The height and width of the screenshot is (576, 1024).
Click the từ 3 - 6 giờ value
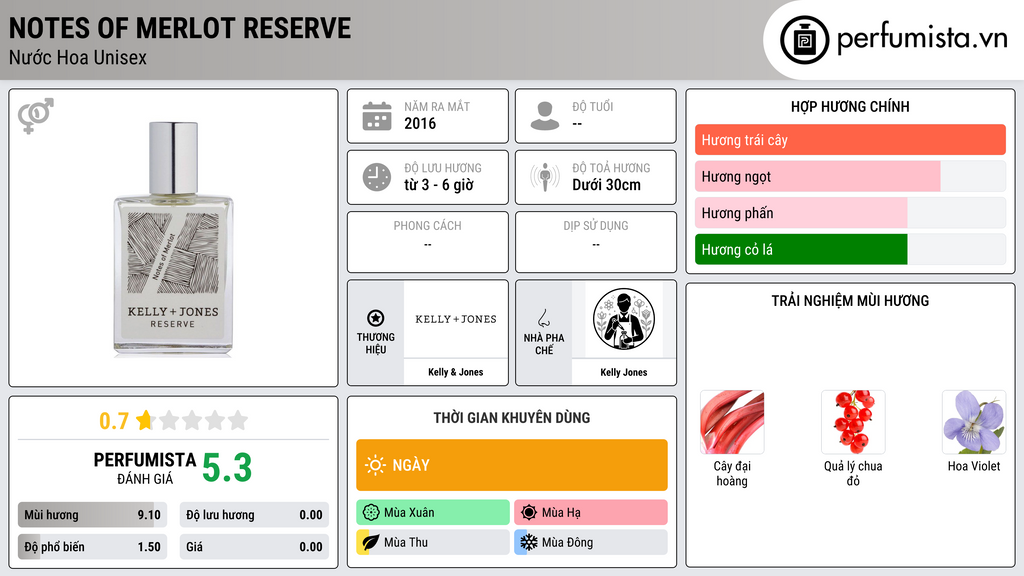pyautogui.click(x=439, y=185)
